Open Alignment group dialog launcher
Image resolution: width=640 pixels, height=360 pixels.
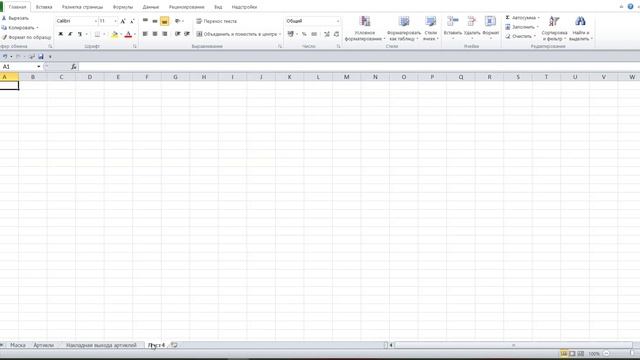point(280,47)
